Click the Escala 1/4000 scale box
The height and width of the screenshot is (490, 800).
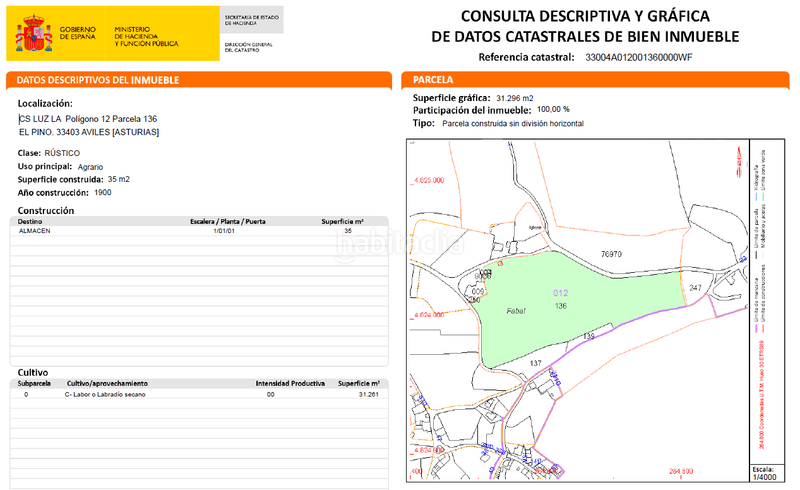point(765,473)
